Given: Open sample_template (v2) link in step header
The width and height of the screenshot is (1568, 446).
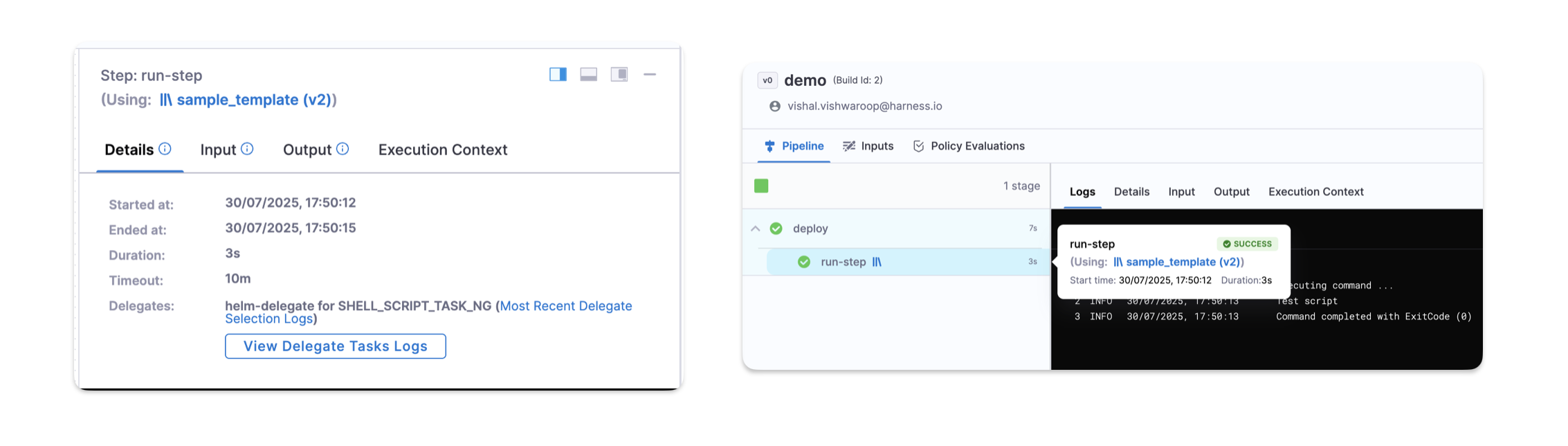Looking at the screenshot, I should 247,100.
